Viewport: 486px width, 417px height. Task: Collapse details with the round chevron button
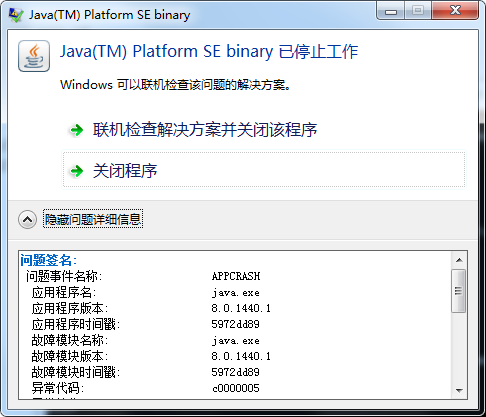[x=27, y=219]
